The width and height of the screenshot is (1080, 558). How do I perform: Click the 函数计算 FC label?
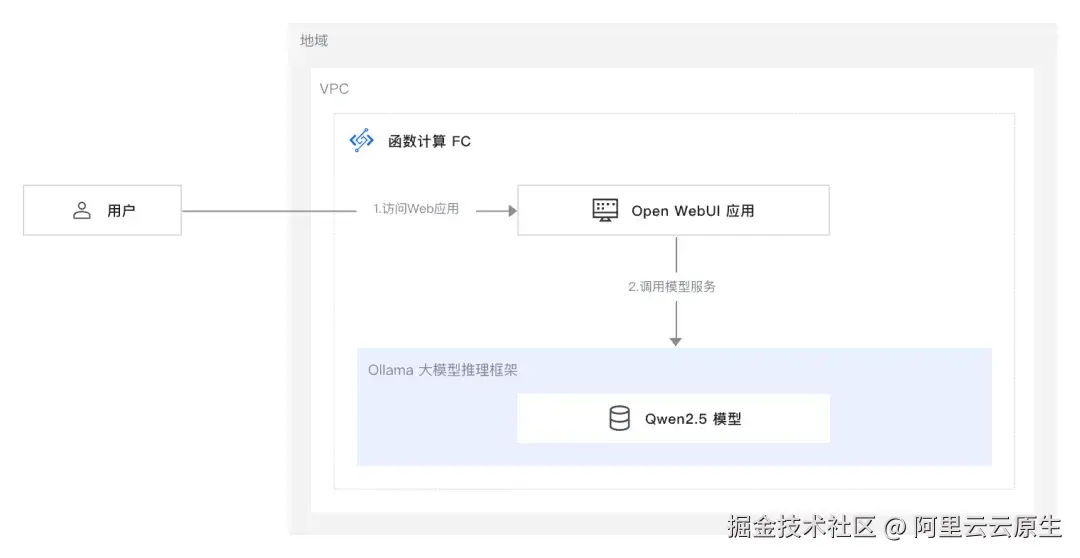(x=429, y=141)
